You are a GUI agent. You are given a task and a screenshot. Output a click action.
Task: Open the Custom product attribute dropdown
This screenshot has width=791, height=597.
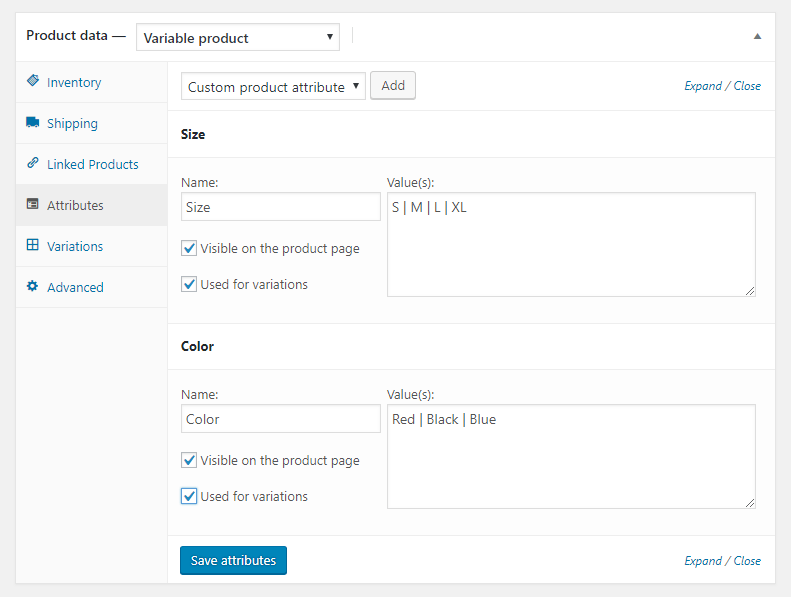[273, 87]
